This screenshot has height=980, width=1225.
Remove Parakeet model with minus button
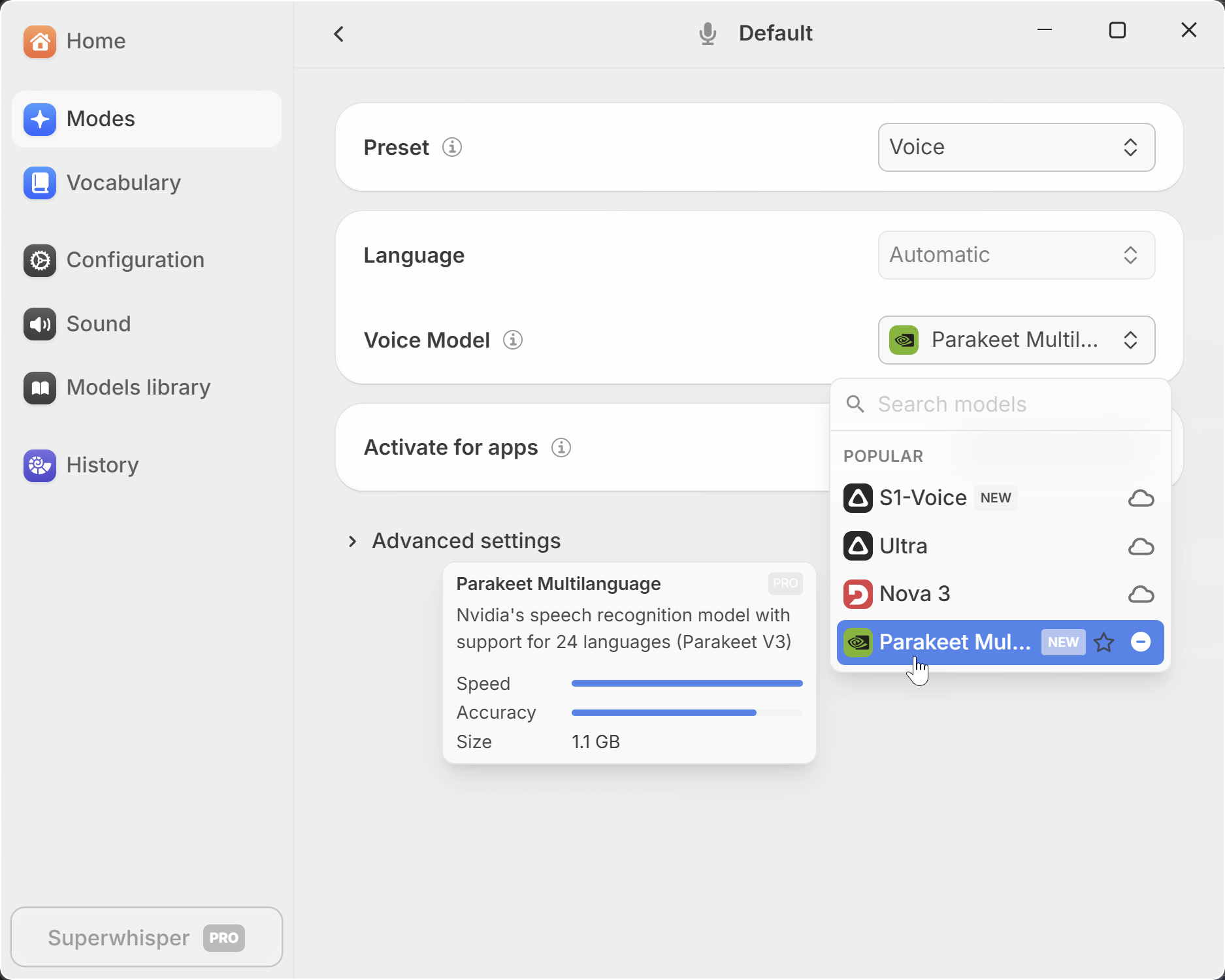coord(1141,642)
